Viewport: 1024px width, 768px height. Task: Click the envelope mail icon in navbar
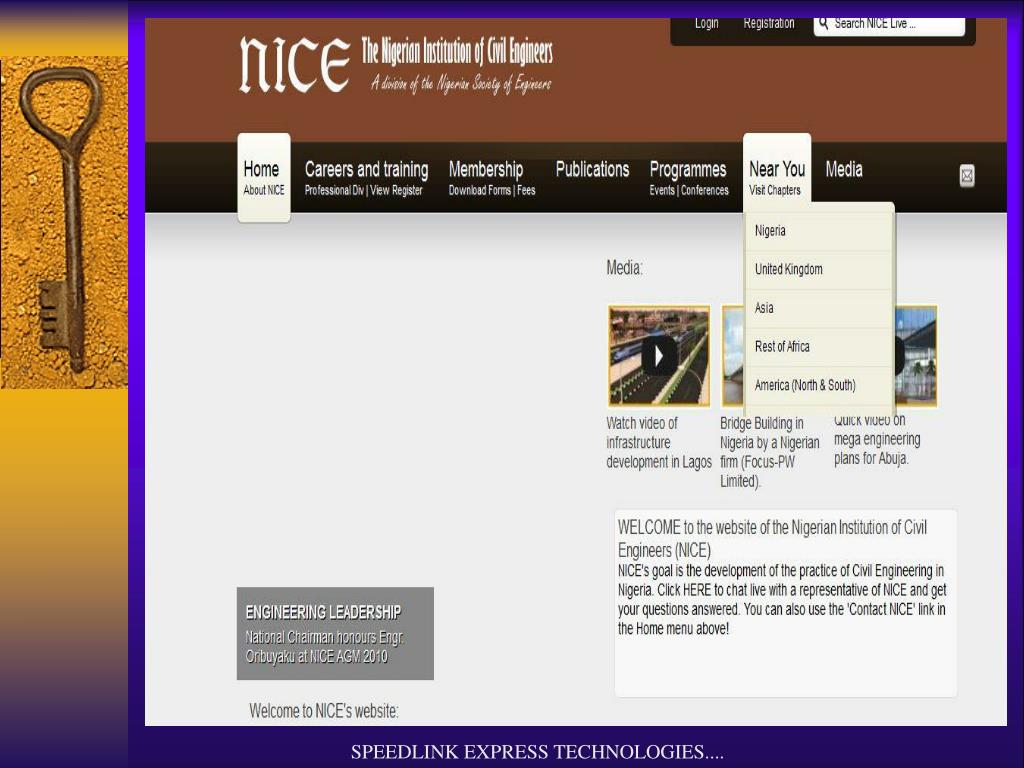pyautogui.click(x=967, y=176)
